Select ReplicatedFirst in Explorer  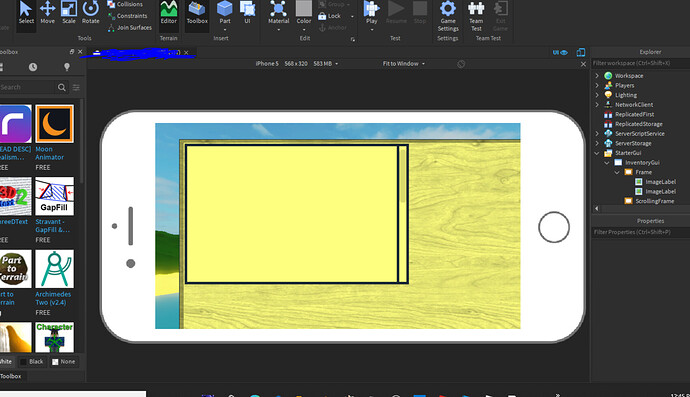tap(634, 114)
